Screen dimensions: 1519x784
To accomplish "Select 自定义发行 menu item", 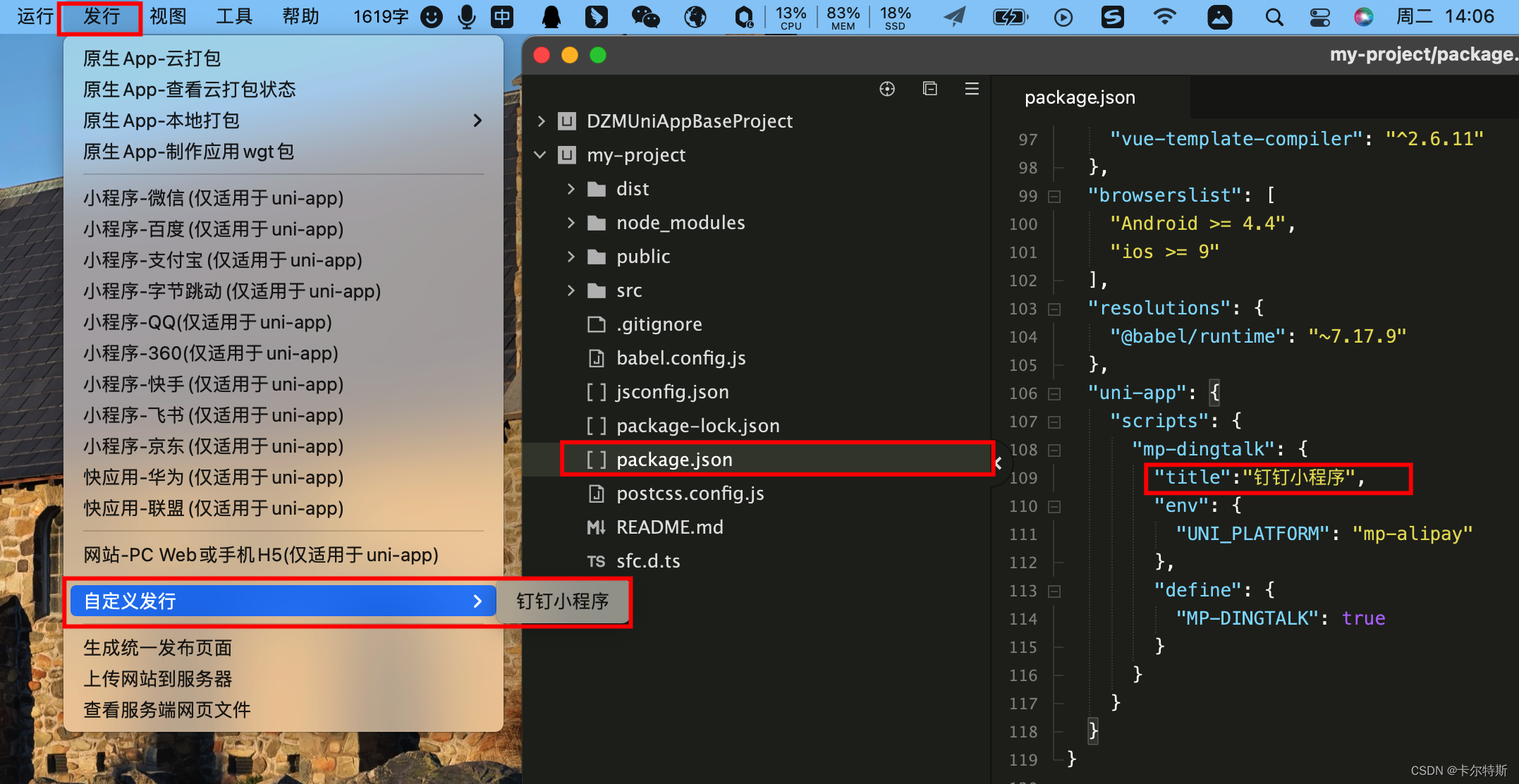I will click(282, 601).
